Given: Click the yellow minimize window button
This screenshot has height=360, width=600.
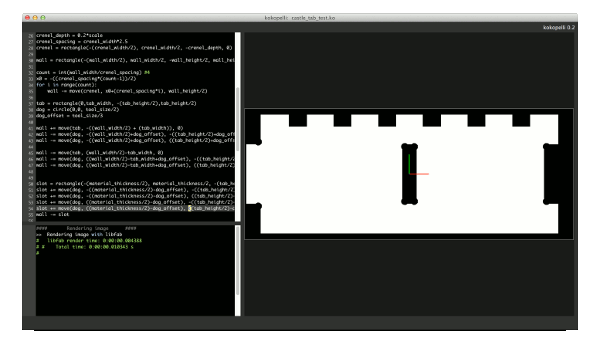Looking at the screenshot, I should [x=35, y=18].
